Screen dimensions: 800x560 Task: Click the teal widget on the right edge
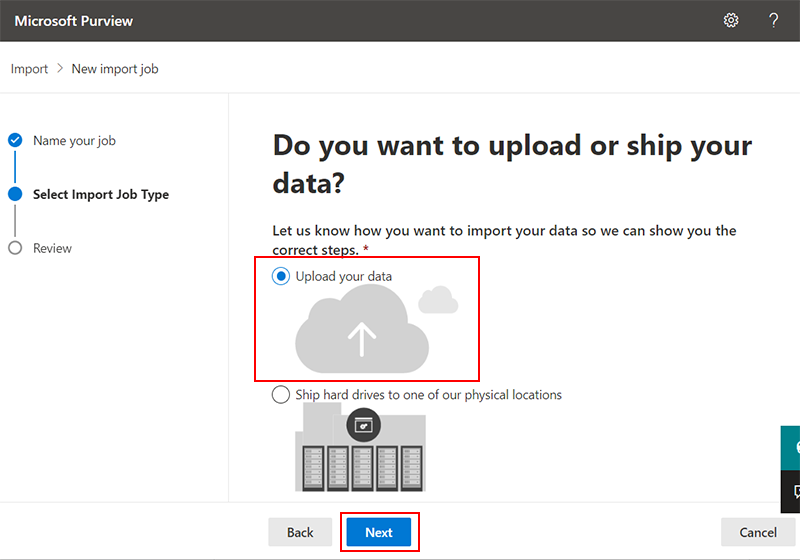coord(791,446)
